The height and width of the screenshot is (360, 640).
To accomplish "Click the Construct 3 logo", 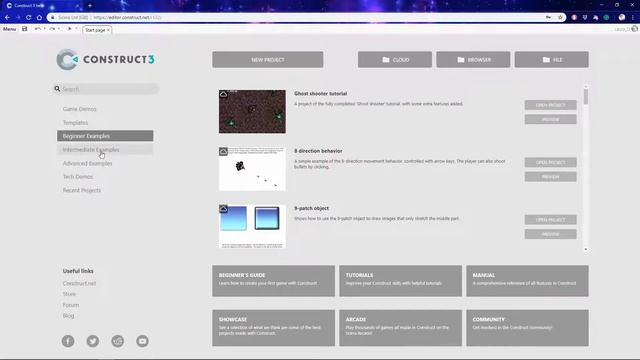I will pos(105,60).
